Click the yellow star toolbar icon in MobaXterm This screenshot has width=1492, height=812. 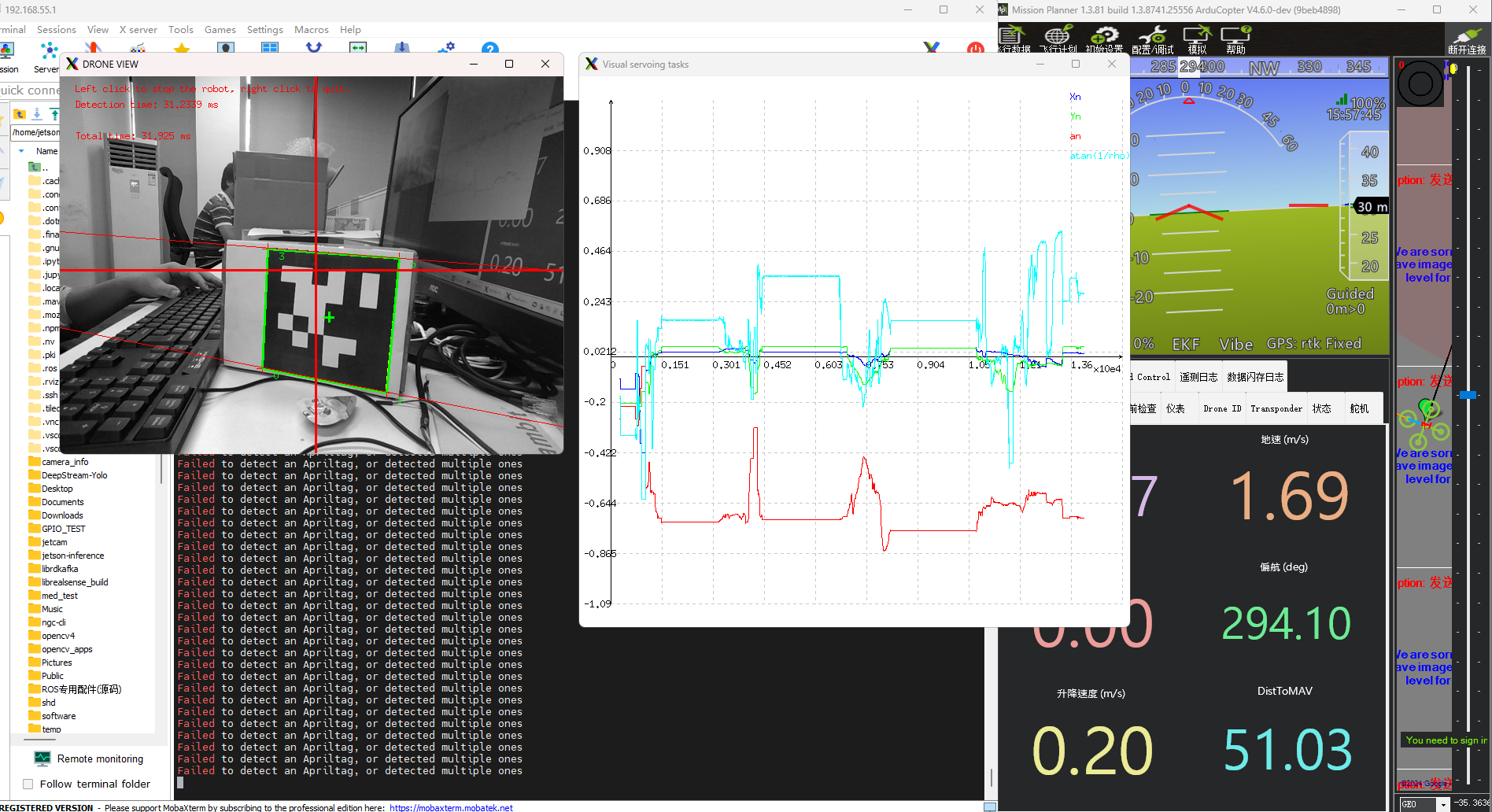point(182,48)
